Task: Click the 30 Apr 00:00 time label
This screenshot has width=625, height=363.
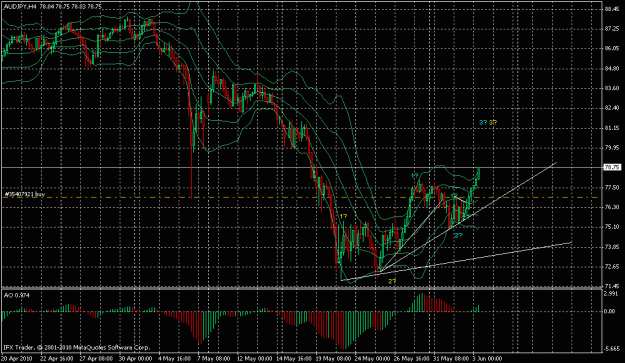Action: (135, 358)
